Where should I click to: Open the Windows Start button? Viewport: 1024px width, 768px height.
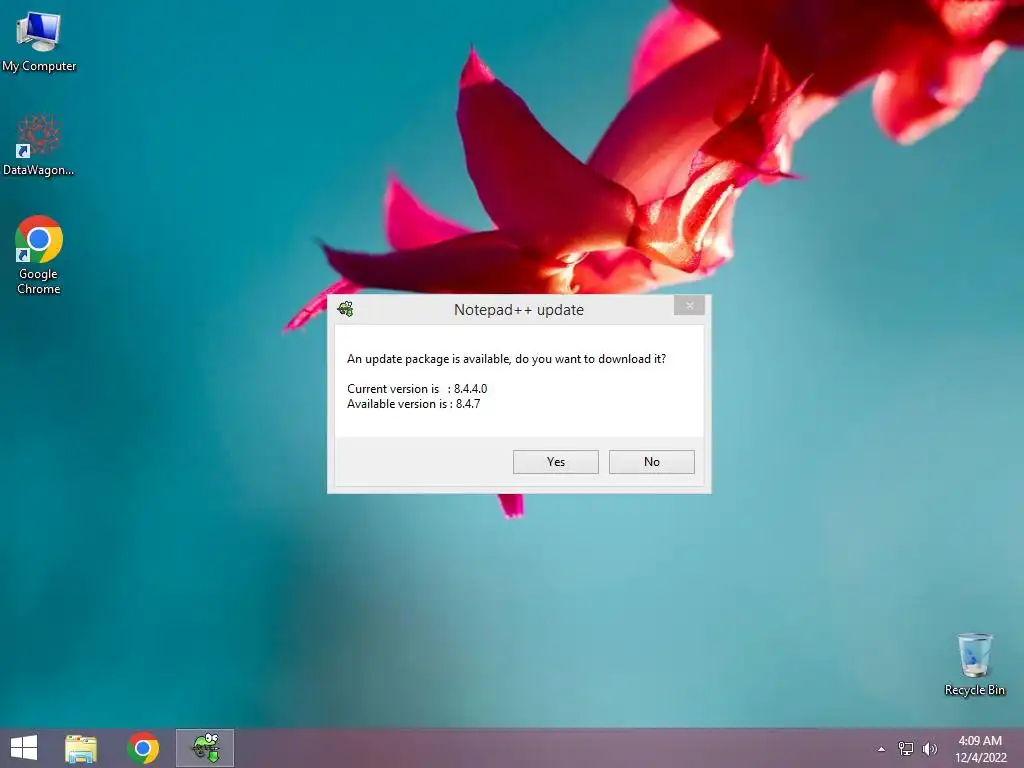click(24, 748)
